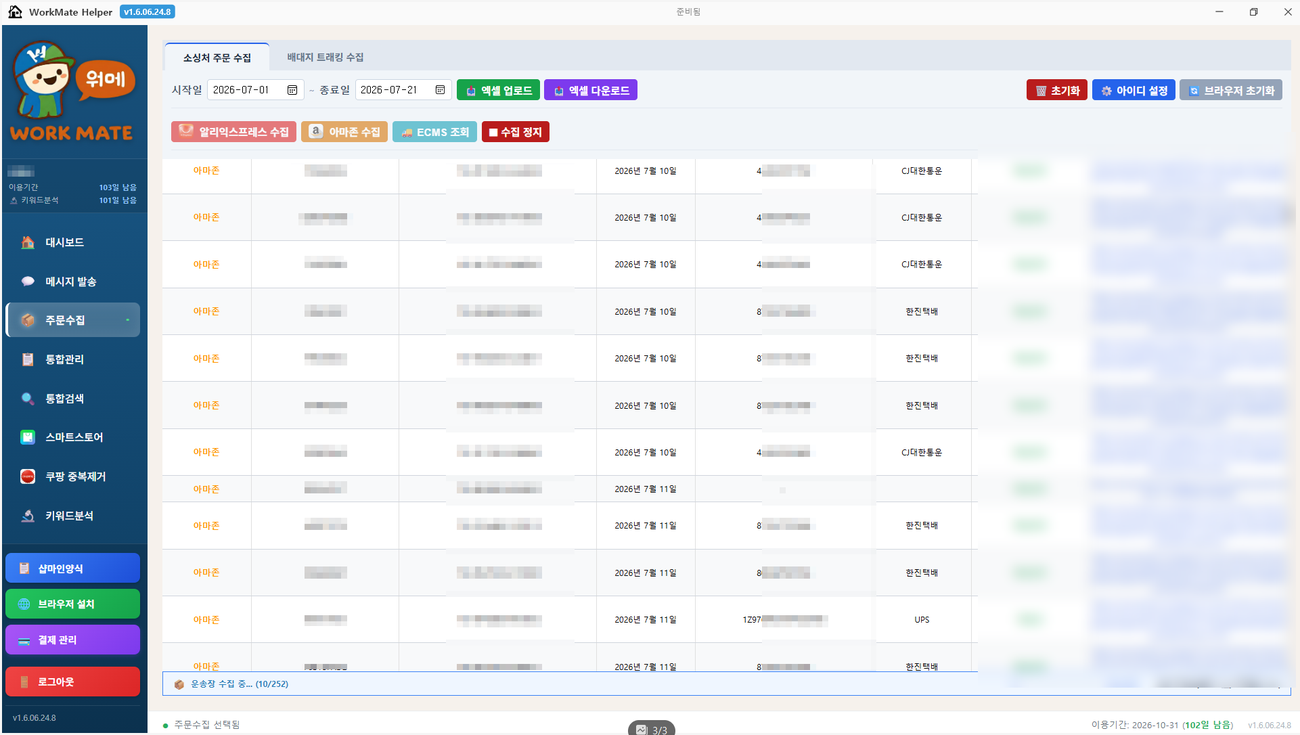1300x735 pixels.
Task: Click the 운송장 수집 중 progress bar
Action: pos(569,684)
